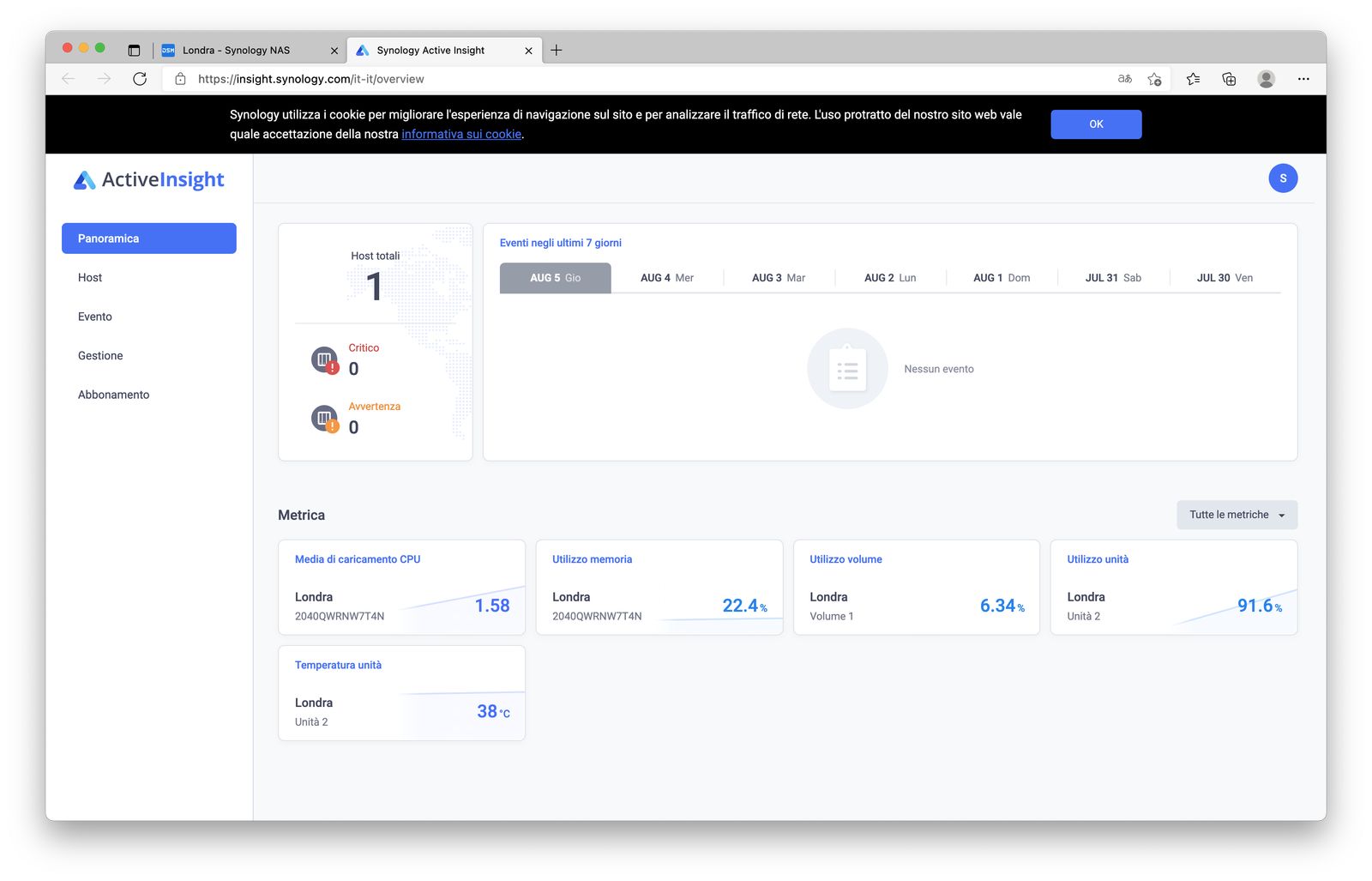
Task: Click the ActiveInsight logo
Action: click(x=149, y=179)
